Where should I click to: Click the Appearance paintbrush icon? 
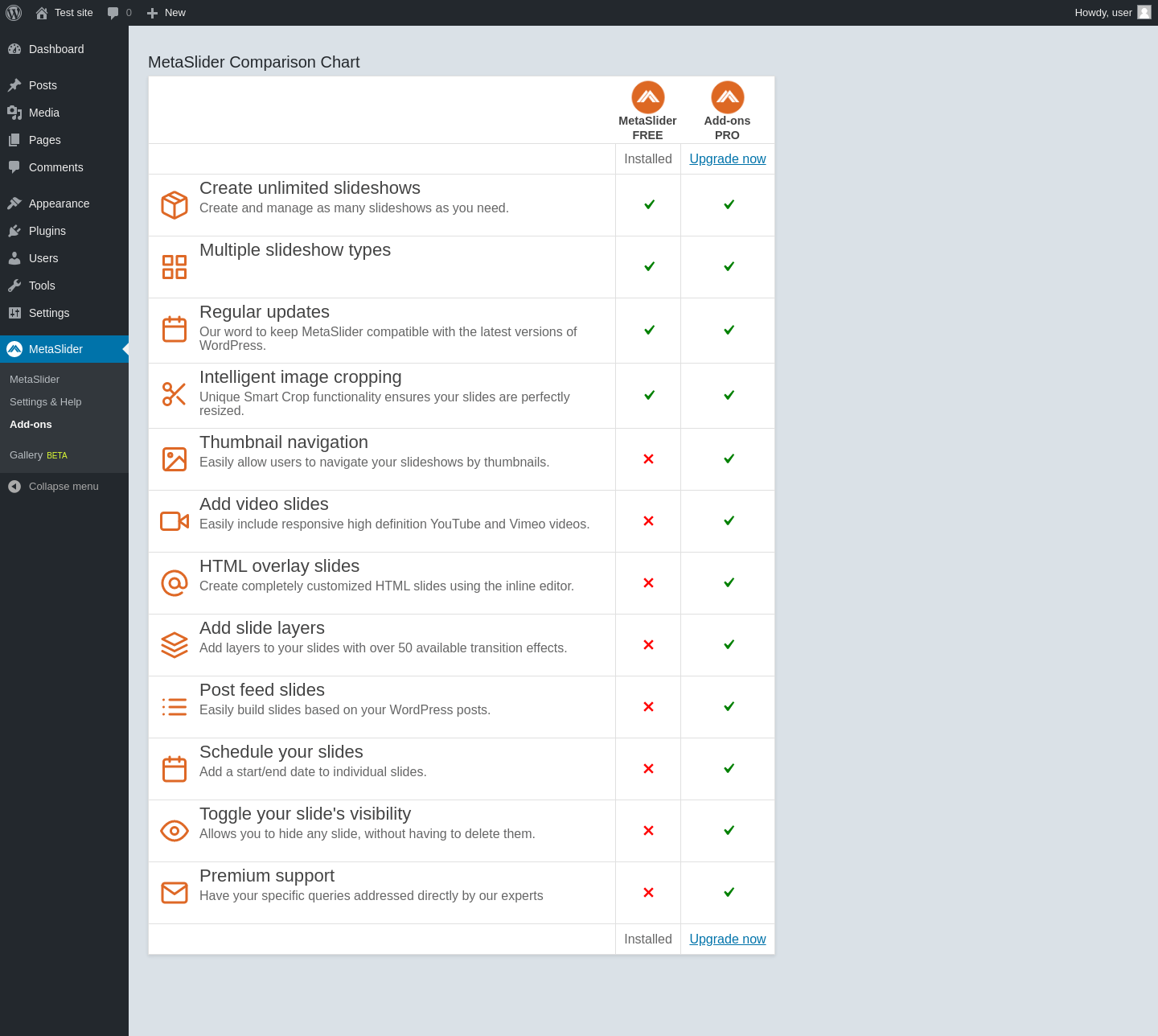(14, 203)
